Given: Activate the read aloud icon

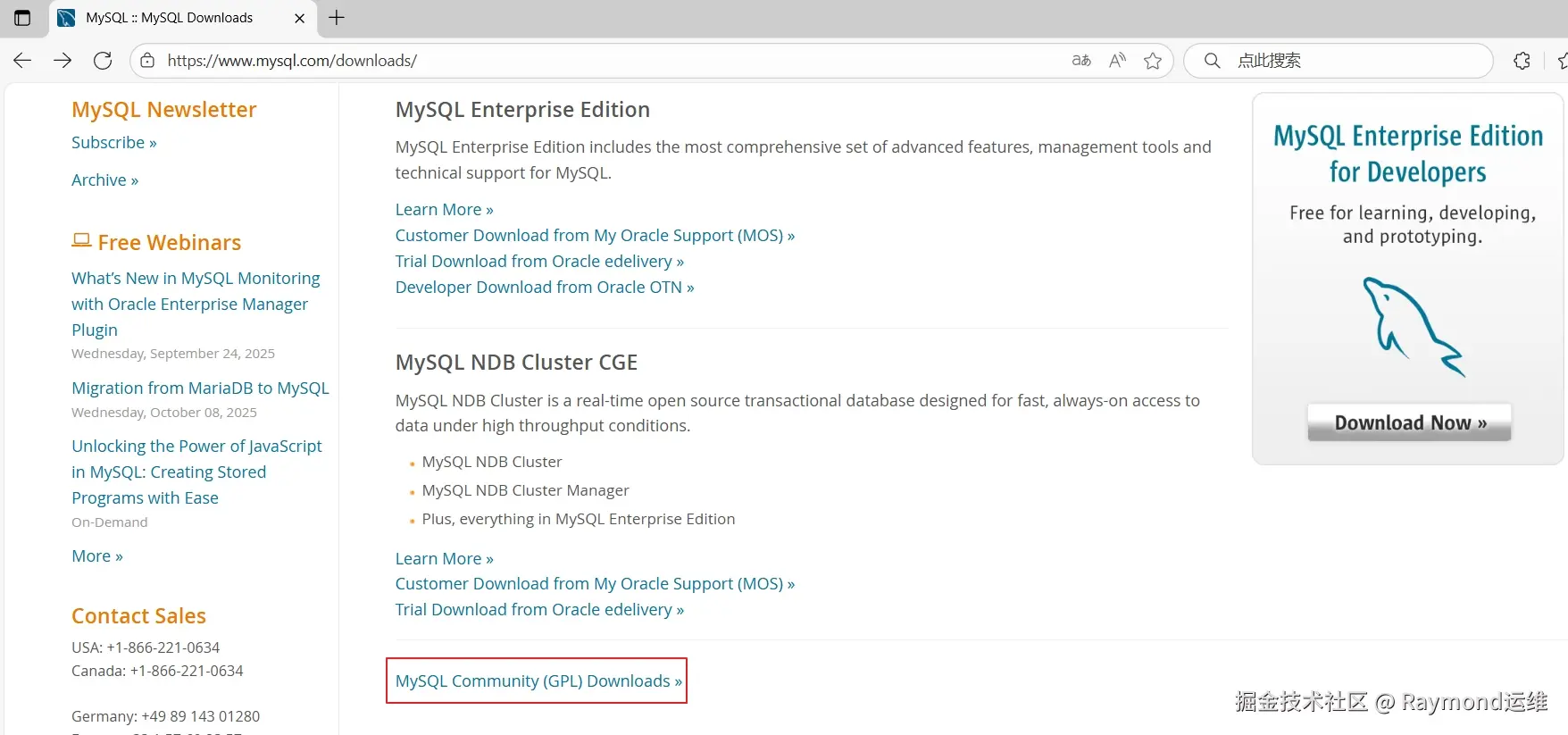Looking at the screenshot, I should pyautogui.click(x=1117, y=61).
